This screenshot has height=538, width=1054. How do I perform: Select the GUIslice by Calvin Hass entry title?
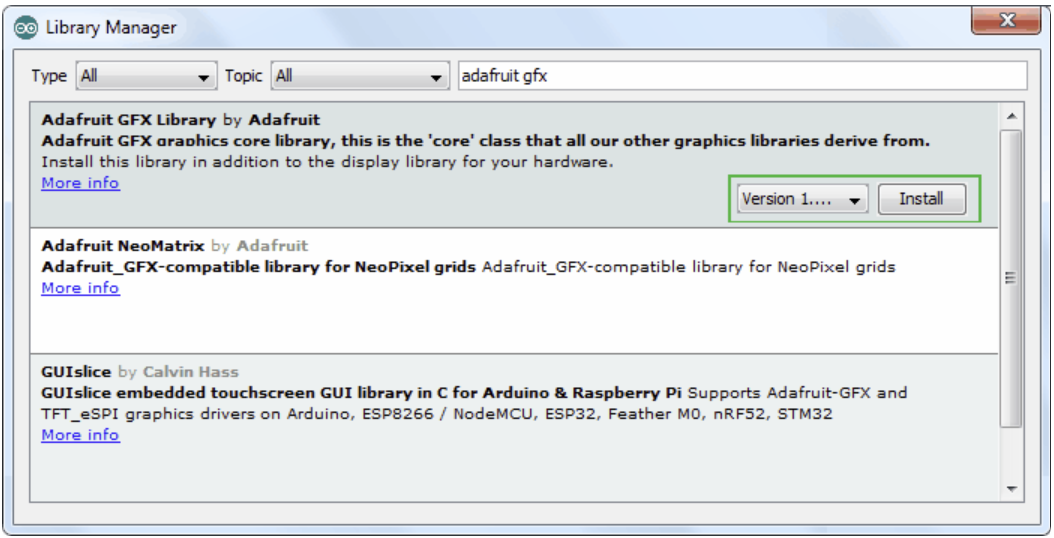pos(140,371)
